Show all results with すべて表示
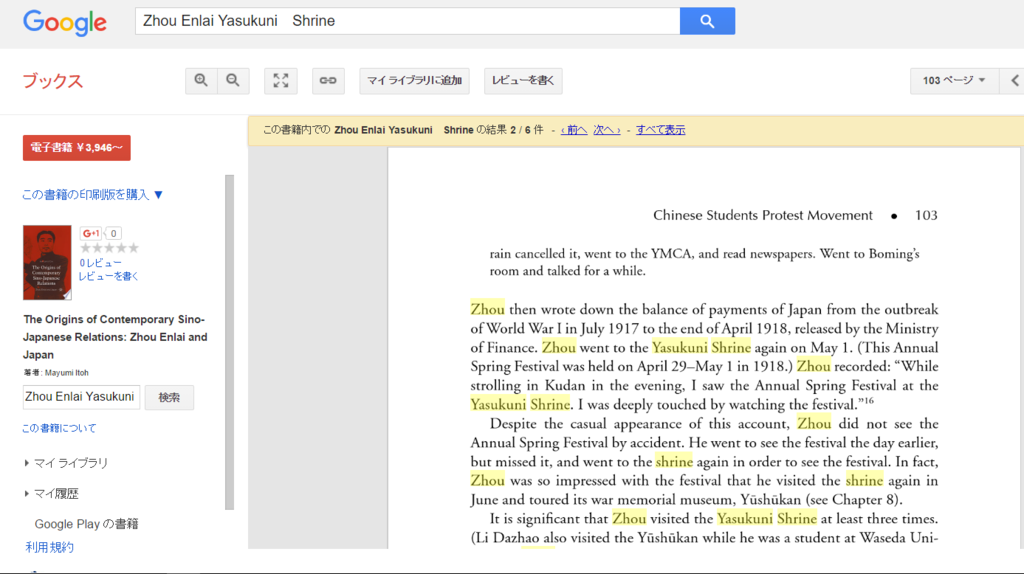1024x574 pixels. pos(660,130)
